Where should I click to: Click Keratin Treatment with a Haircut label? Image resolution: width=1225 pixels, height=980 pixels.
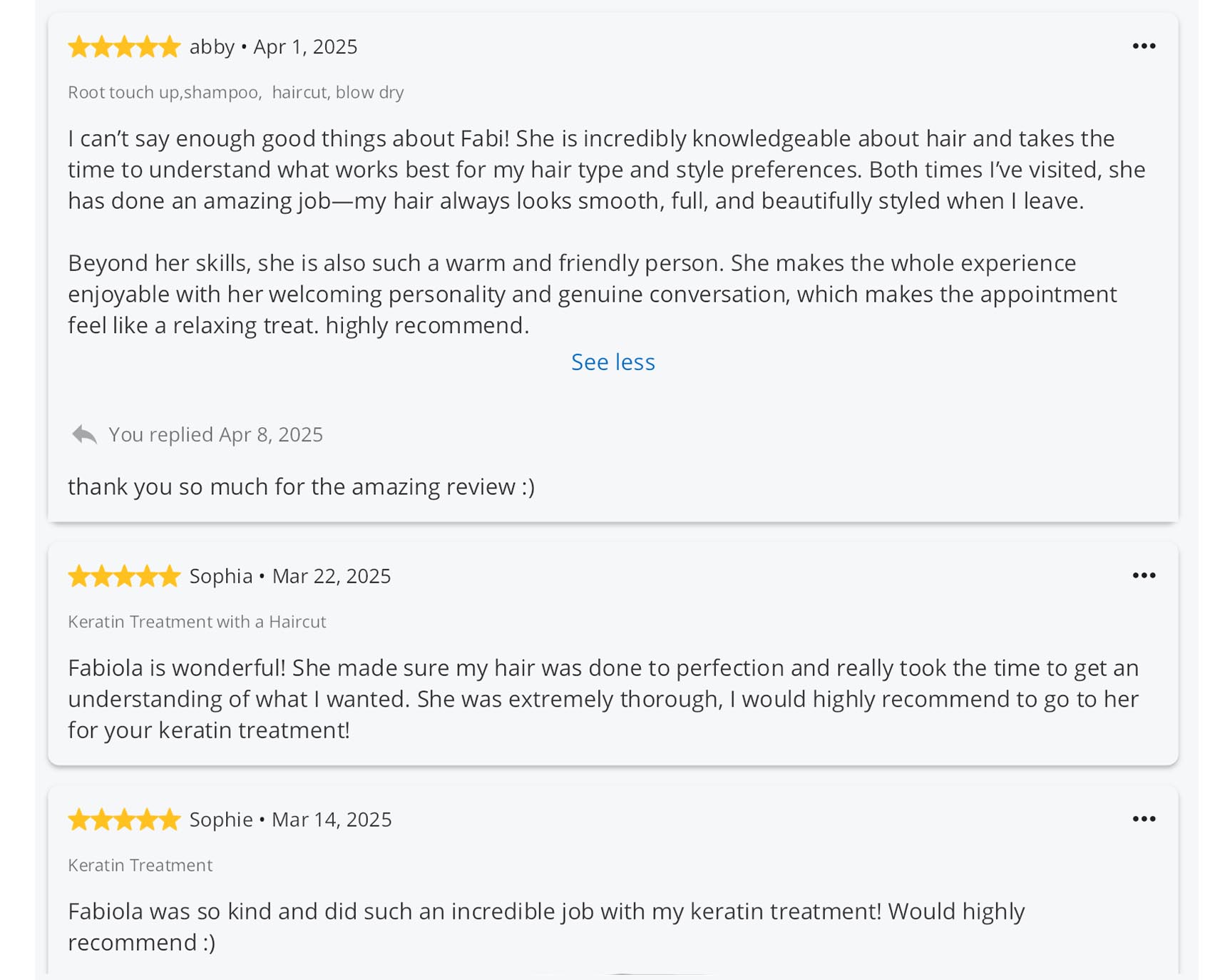coord(197,622)
